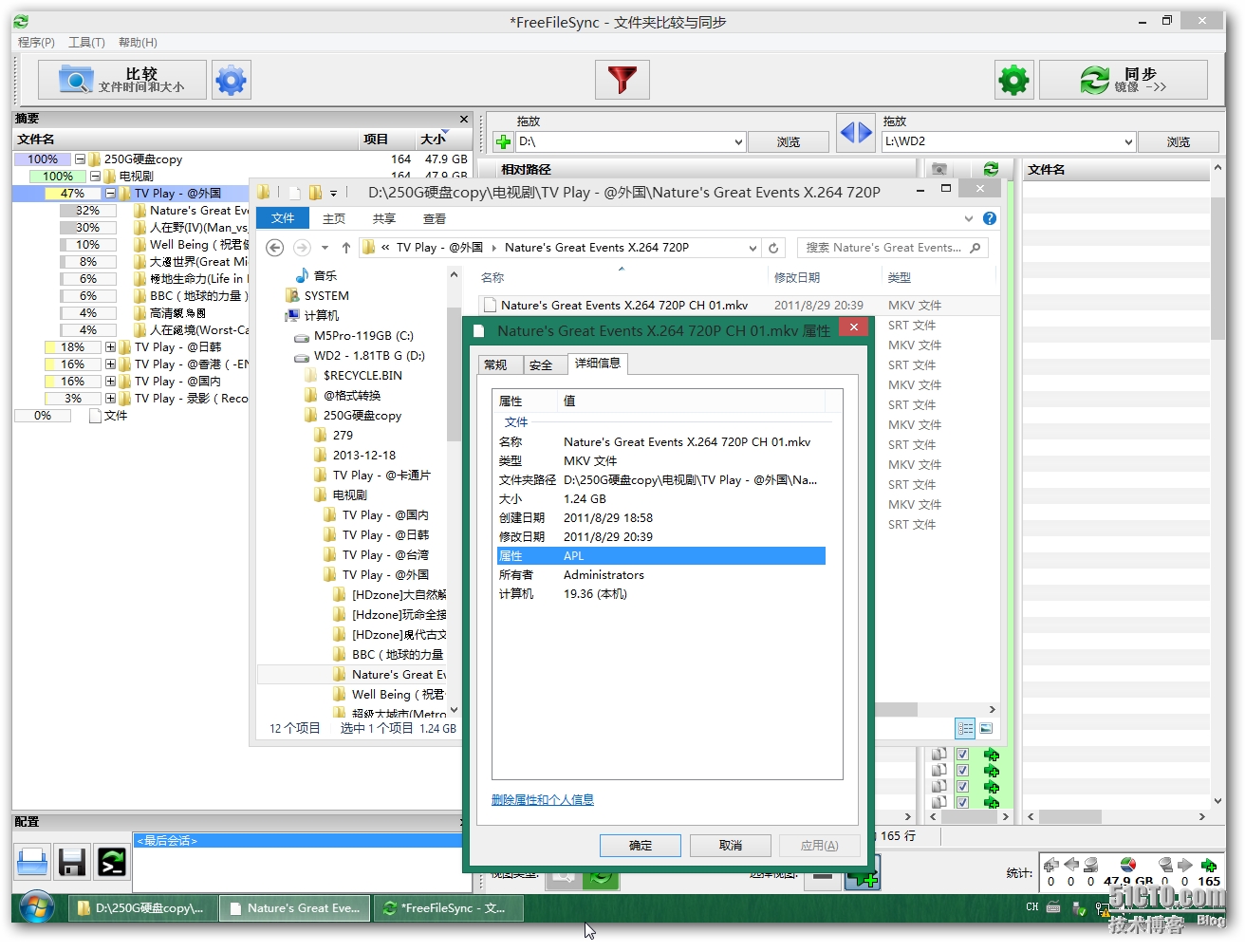Open the red funnel filter settings
Viewport: 1245px width, 952px height.
pyautogui.click(x=622, y=80)
